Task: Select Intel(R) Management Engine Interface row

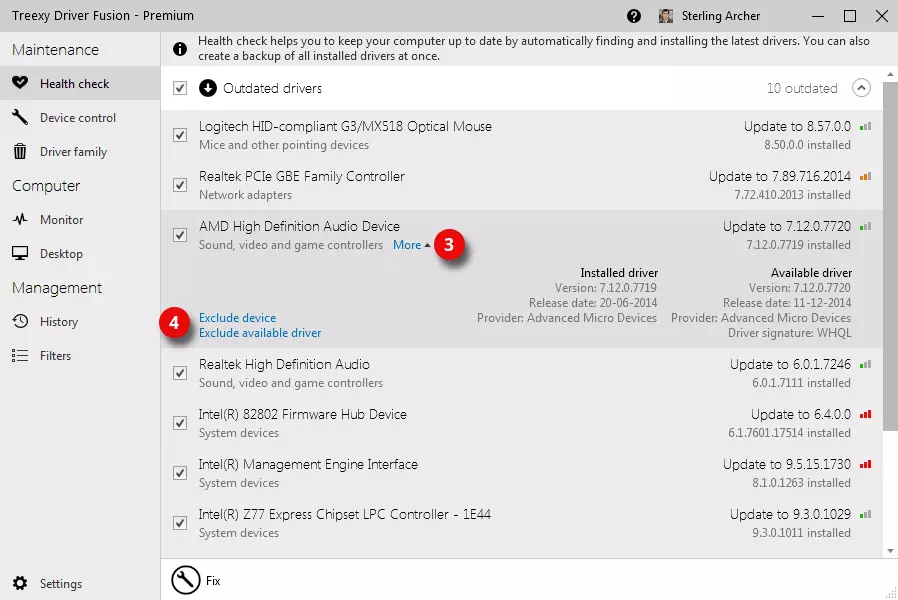Action: click(522, 473)
